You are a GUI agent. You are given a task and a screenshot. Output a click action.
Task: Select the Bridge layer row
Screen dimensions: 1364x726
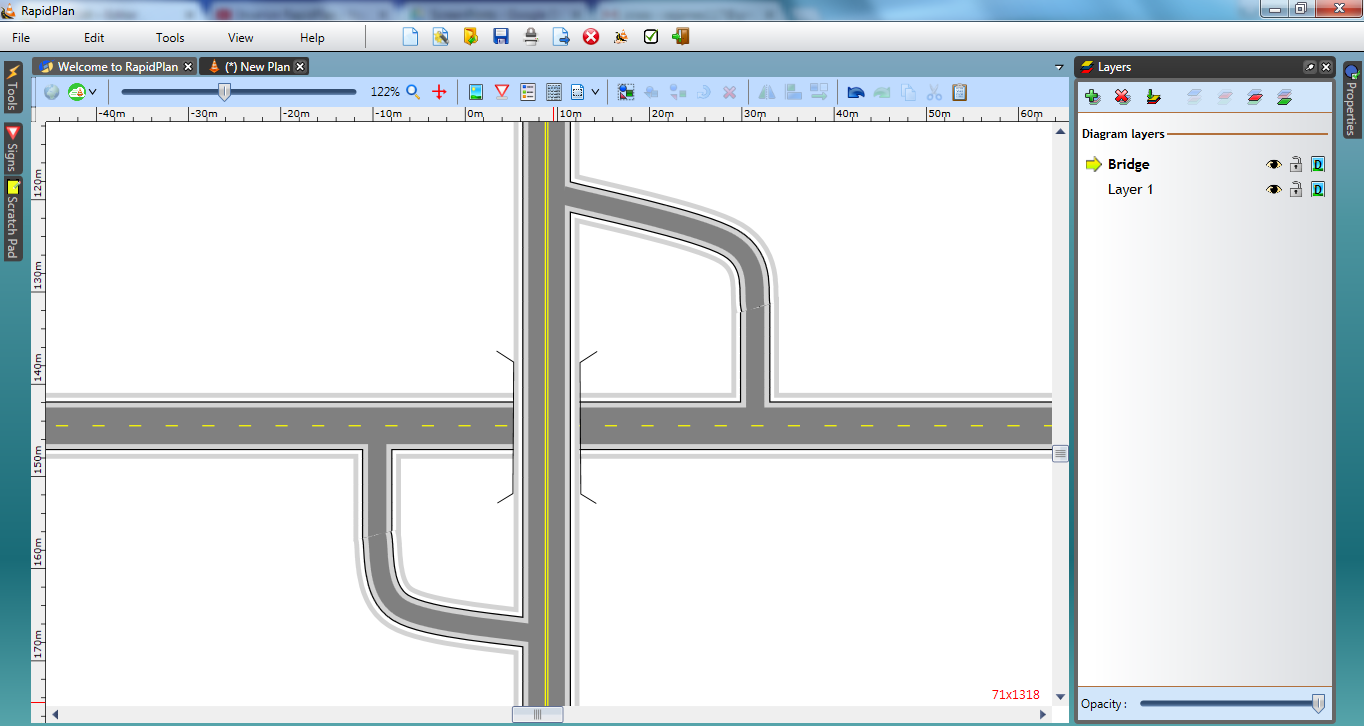1204,164
